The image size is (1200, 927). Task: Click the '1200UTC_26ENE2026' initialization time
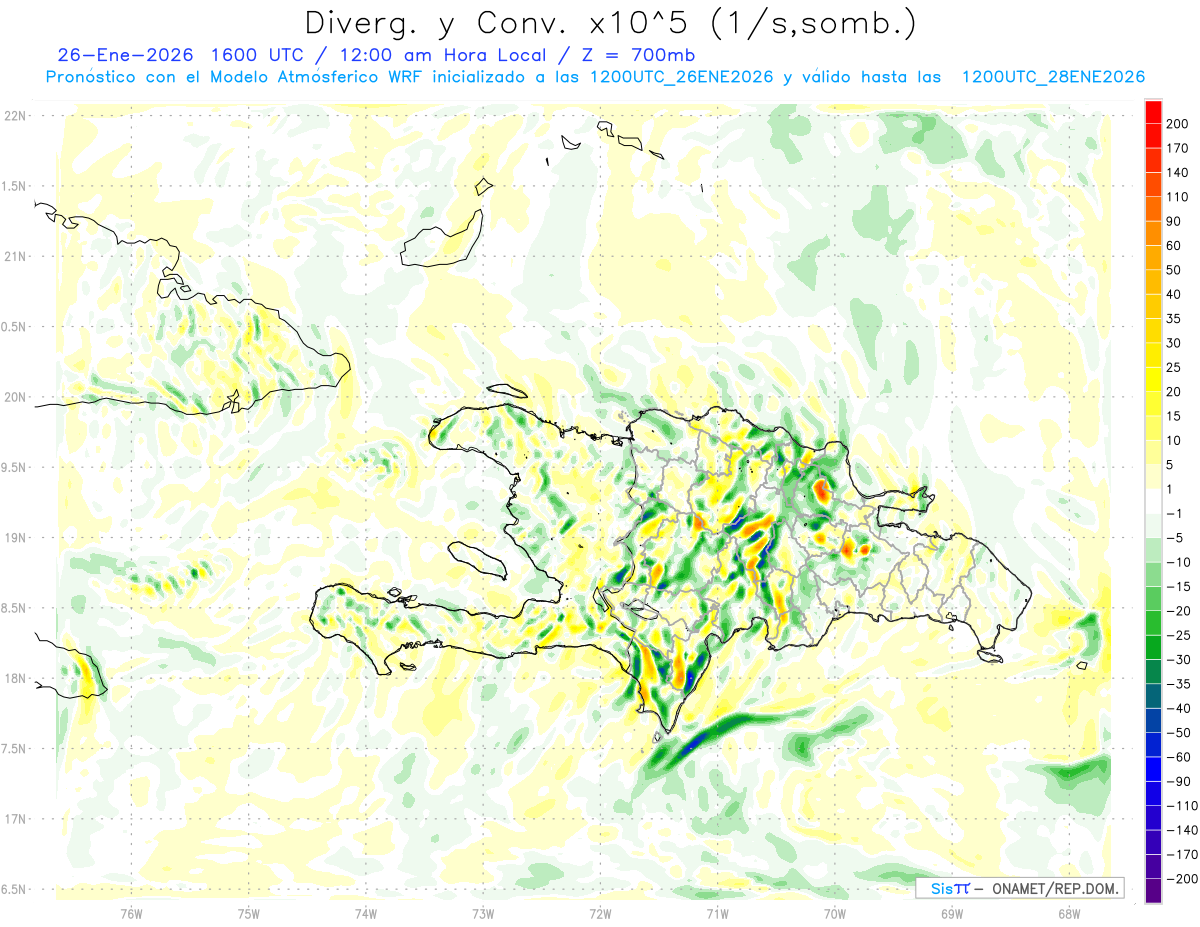[x=682, y=77]
